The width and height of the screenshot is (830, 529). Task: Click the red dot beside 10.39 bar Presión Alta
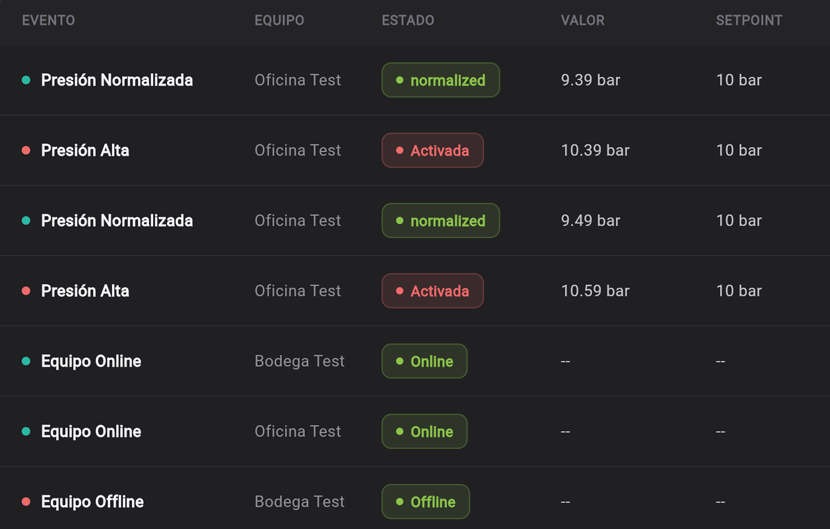tap(26, 150)
